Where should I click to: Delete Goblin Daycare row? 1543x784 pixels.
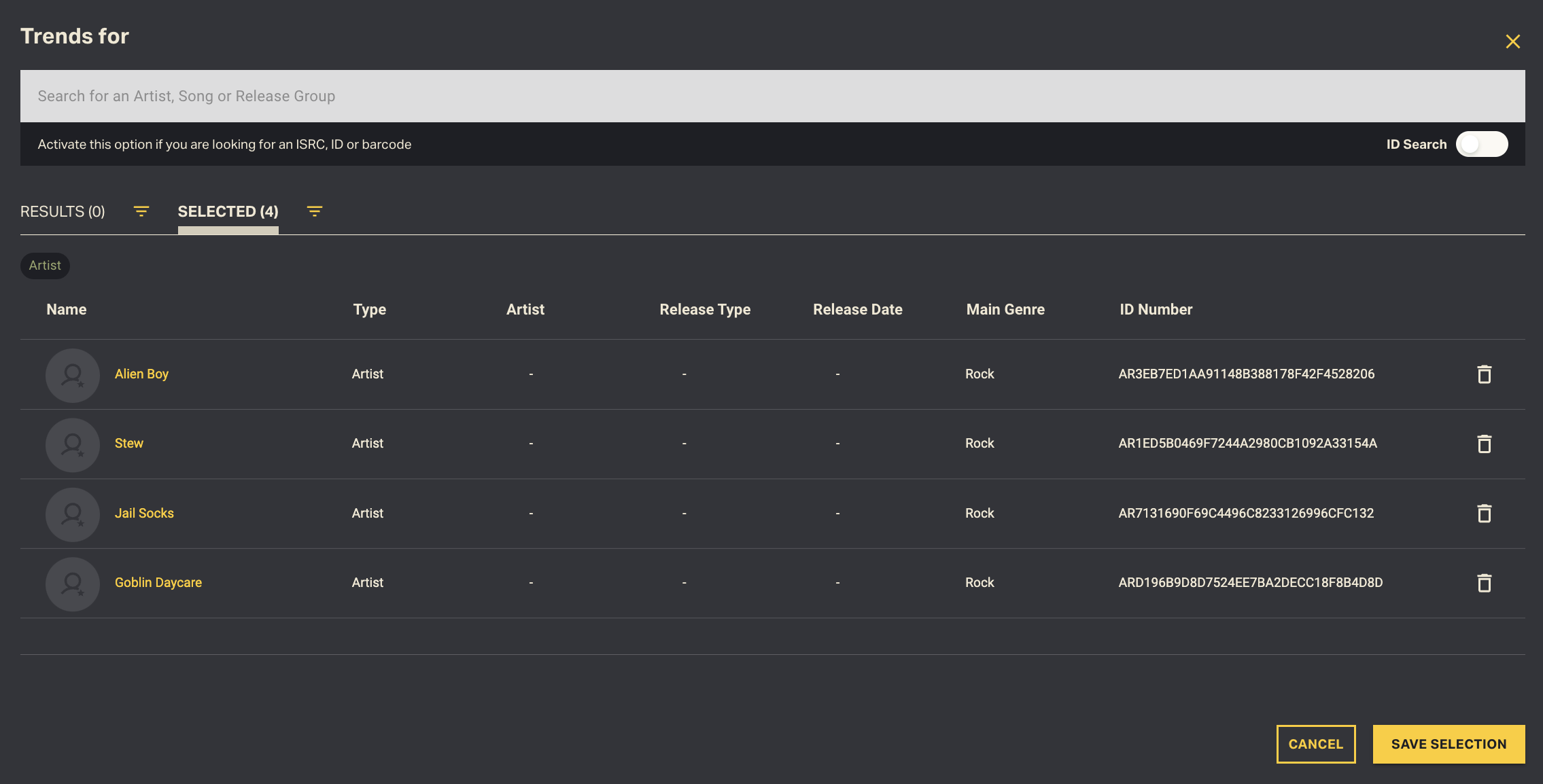click(x=1484, y=583)
